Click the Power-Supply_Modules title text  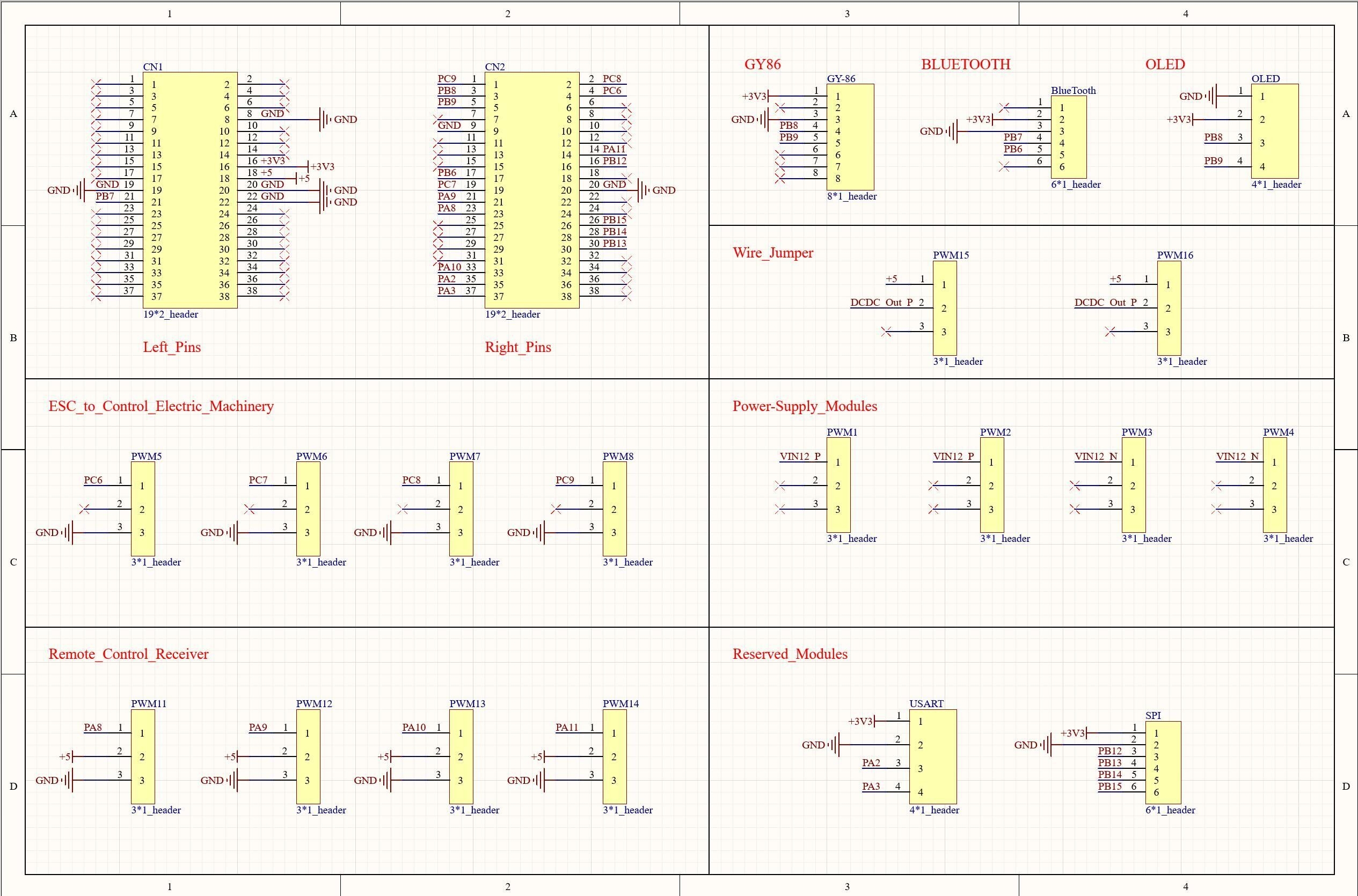click(x=805, y=406)
